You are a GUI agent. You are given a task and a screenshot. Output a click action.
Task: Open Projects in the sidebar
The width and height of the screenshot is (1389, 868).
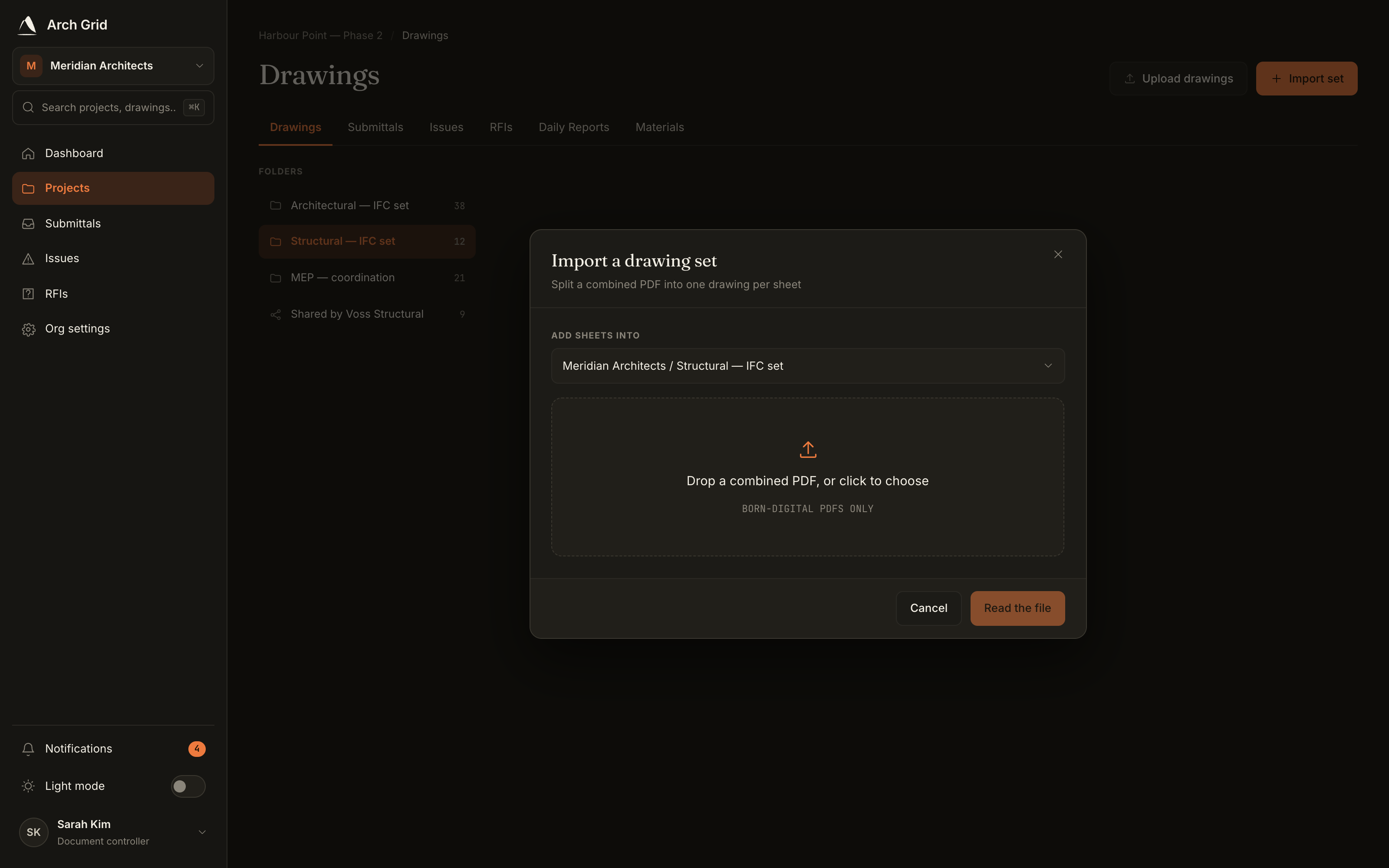[113, 188]
